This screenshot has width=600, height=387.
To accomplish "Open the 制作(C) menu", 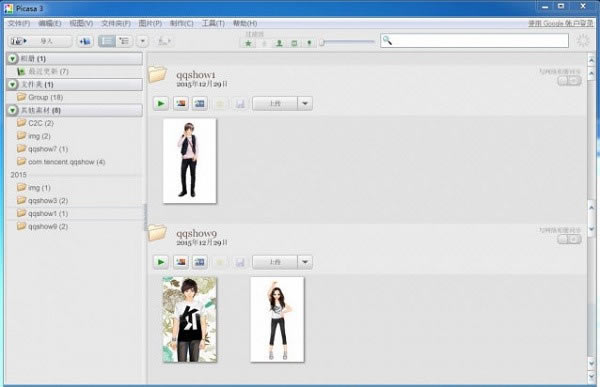I will click(182, 23).
